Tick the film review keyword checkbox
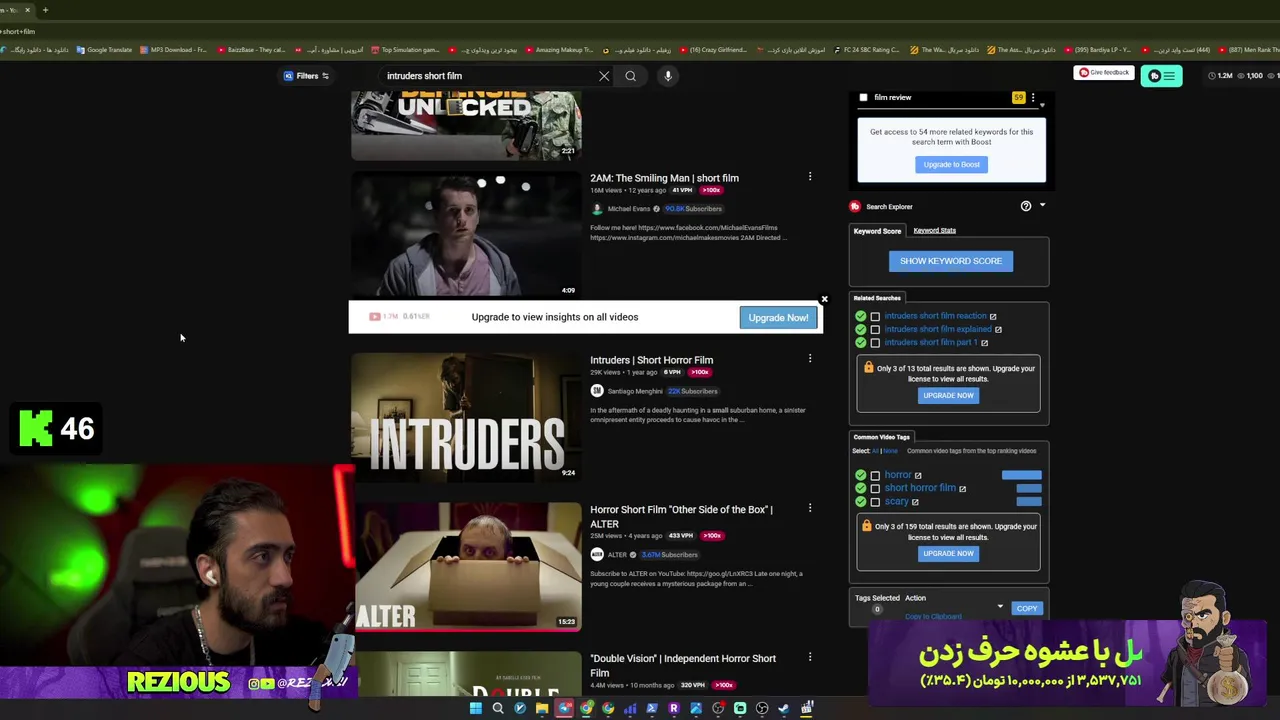Viewport: 1280px width, 720px height. (863, 98)
